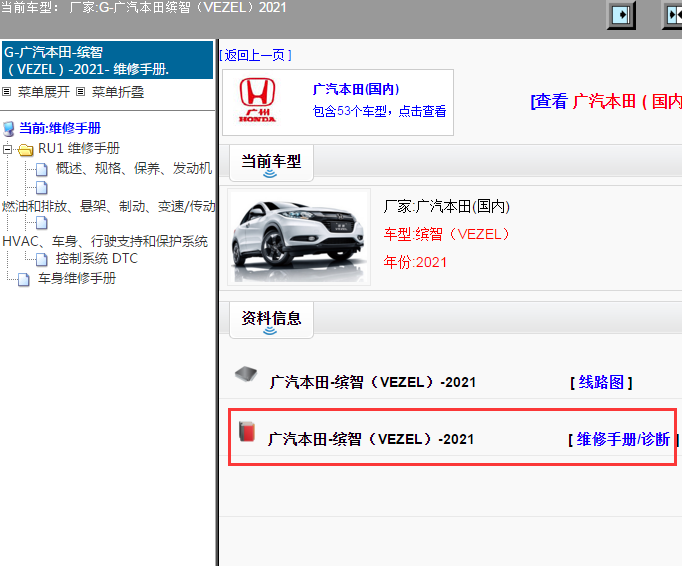Select RU1 维修手册 folder label
Viewport: 682px width, 566px height.
point(79,148)
